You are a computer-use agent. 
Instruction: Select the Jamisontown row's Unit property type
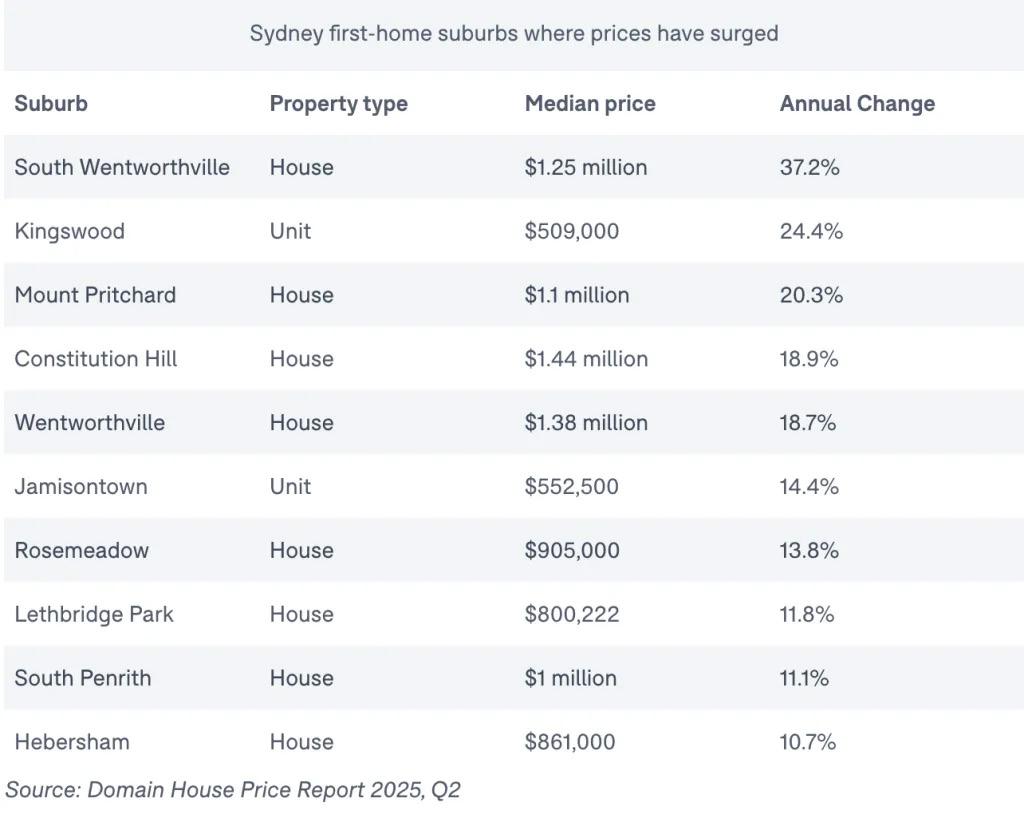(290, 487)
